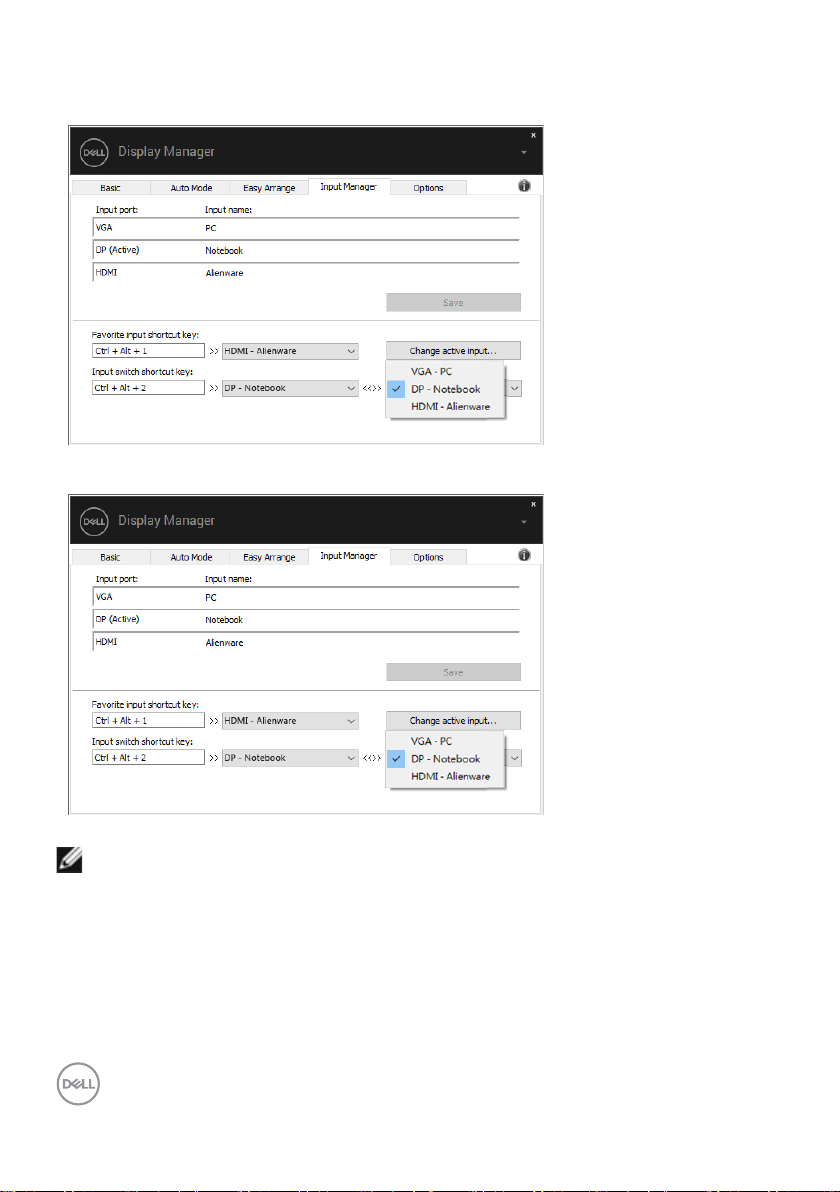The width and height of the screenshot is (840, 1192).
Task: Choose HDMI - Alienware in top window popup menu
Action: [x=451, y=407]
